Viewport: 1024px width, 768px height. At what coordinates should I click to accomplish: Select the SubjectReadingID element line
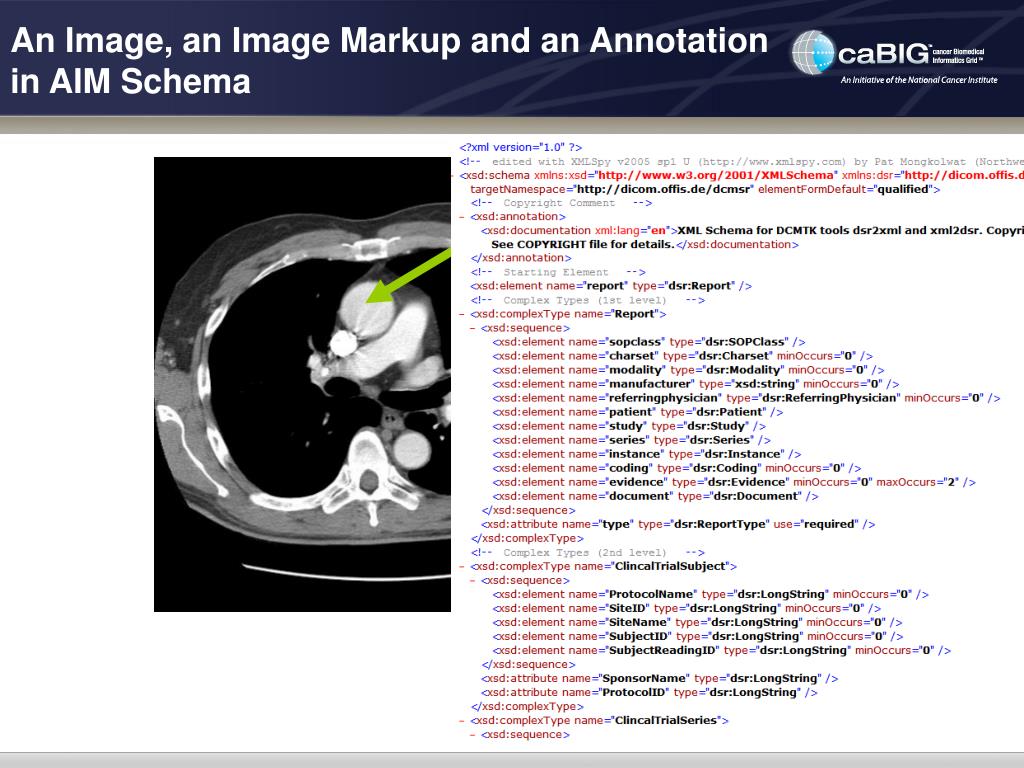[721, 650]
